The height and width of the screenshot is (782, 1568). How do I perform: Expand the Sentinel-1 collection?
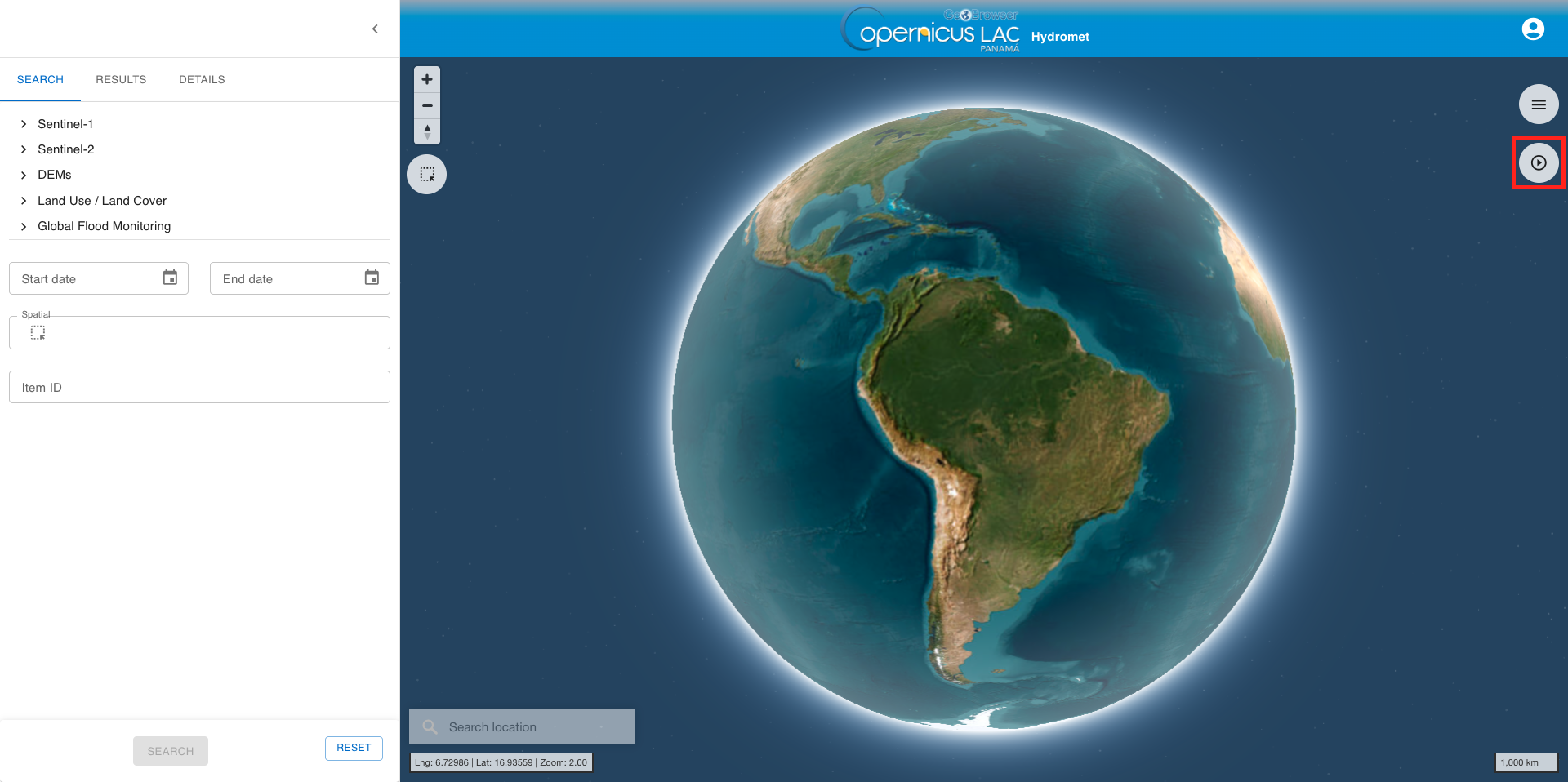click(x=24, y=124)
